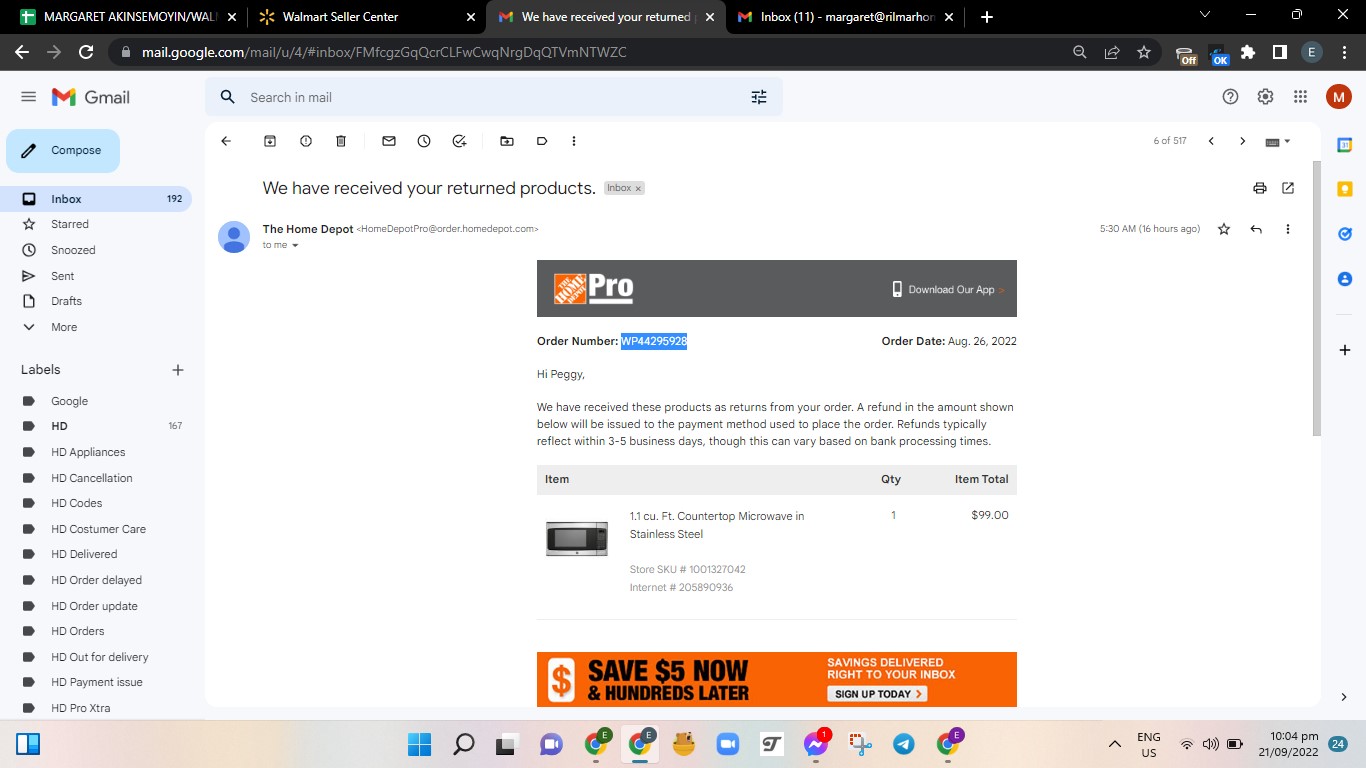The height and width of the screenshot is (768, 1366).
Task: Show older email arrow
Action: click(1243, 141)
